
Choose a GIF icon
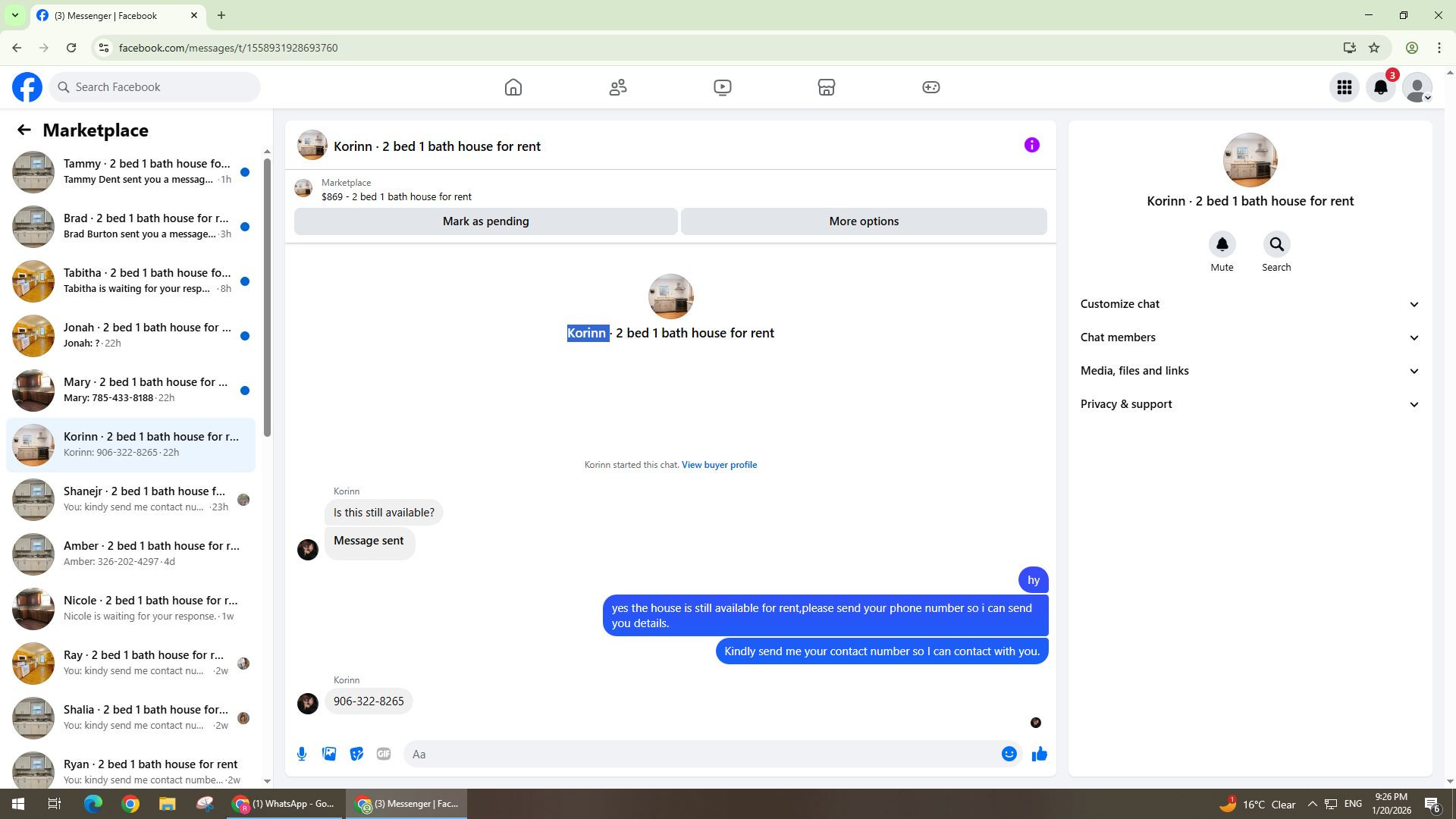(x=384, y=754)
